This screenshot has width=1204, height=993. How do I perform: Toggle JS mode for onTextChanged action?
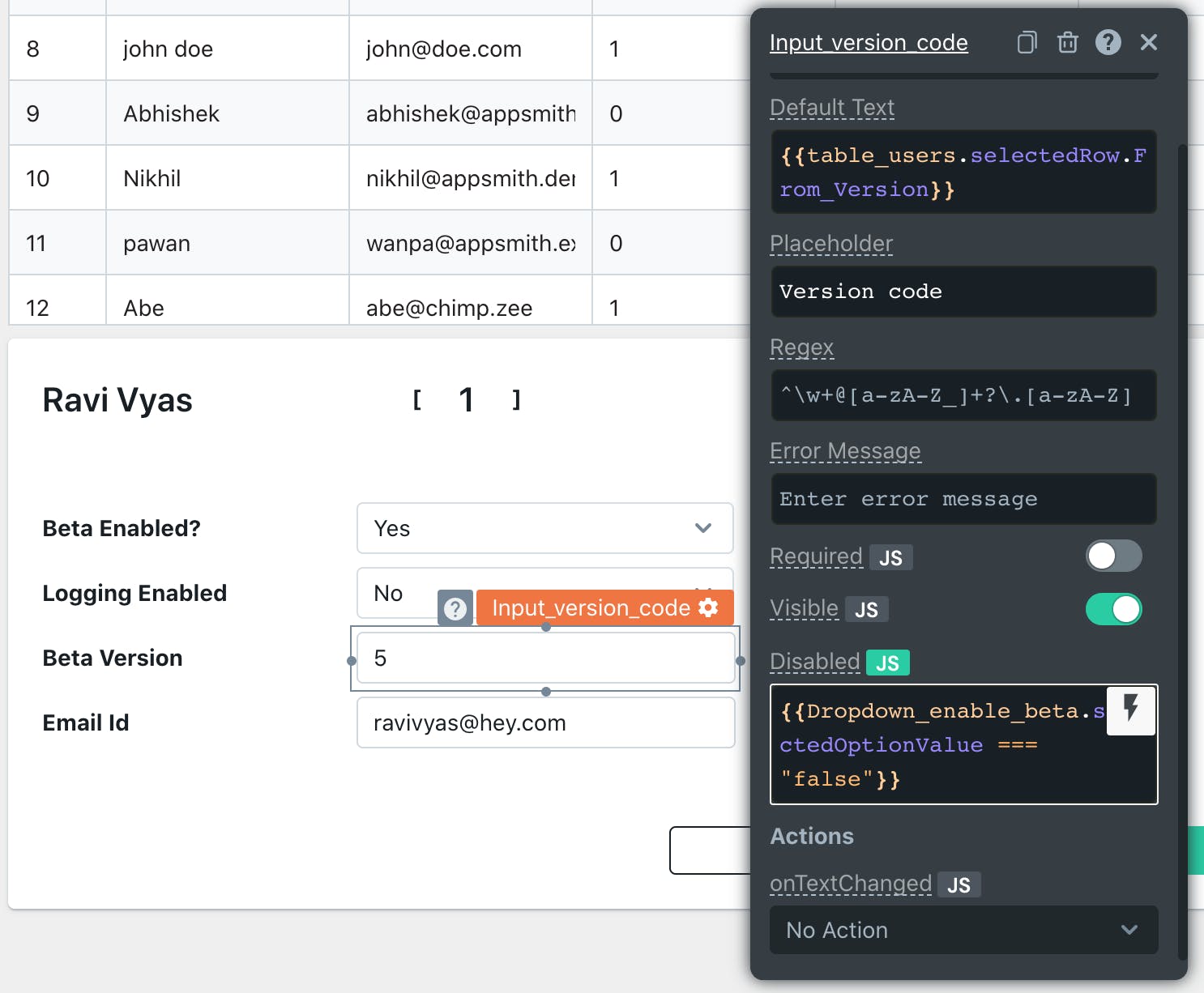tap(959, 885)
